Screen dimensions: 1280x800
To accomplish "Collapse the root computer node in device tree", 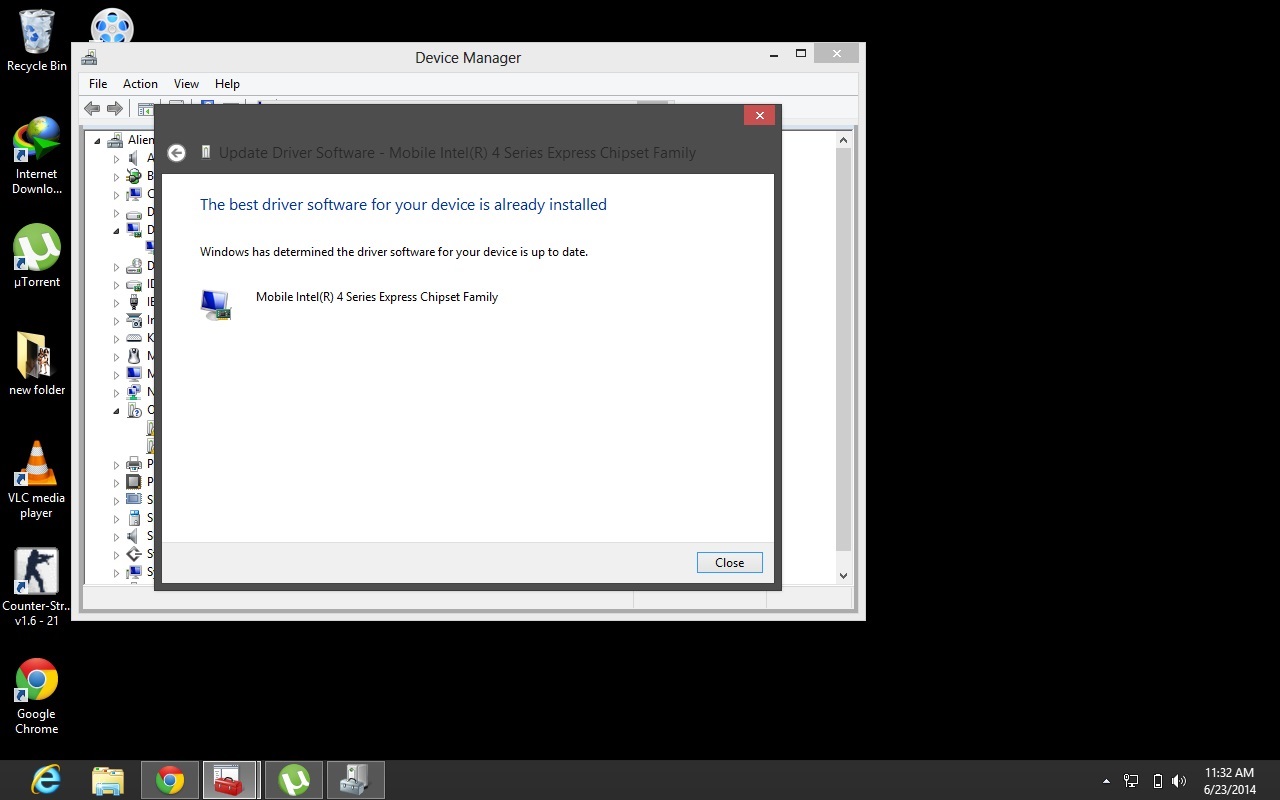I will [98, 141].
